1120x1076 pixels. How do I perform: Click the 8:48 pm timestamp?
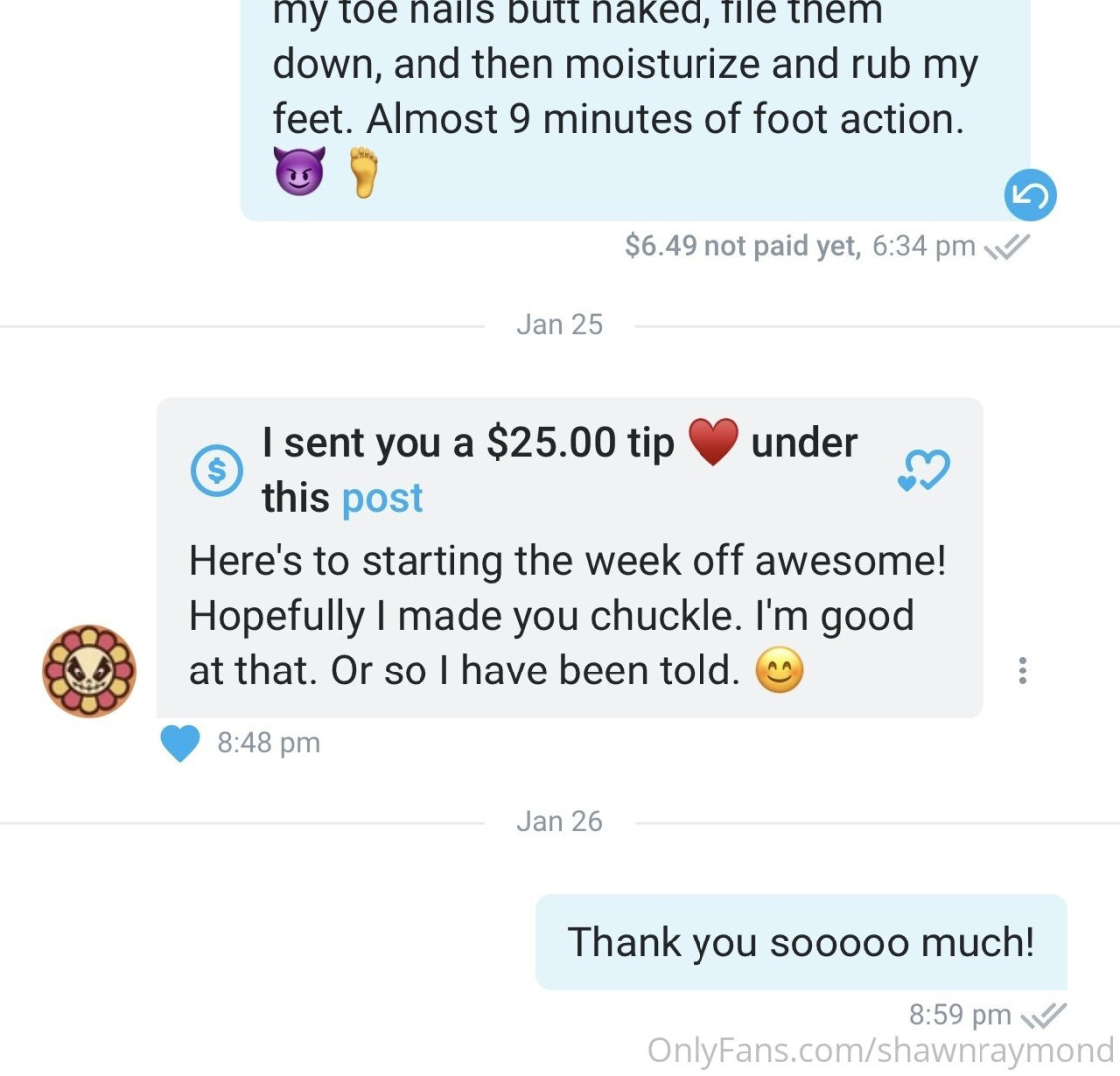tap(268, 743)
